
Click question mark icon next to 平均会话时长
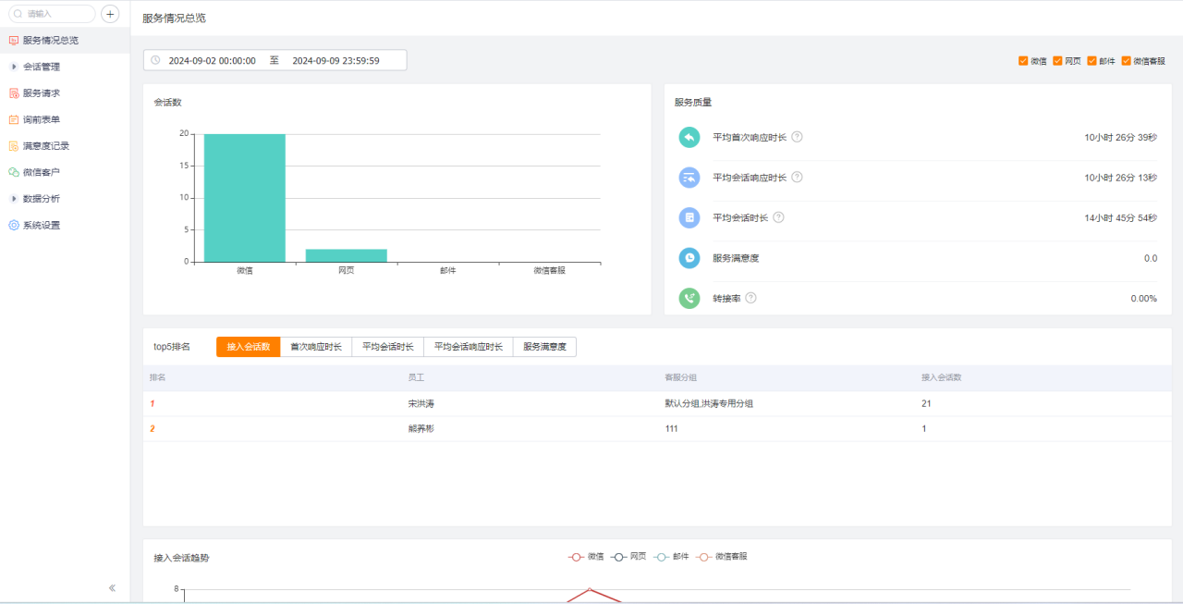[778, 217]
